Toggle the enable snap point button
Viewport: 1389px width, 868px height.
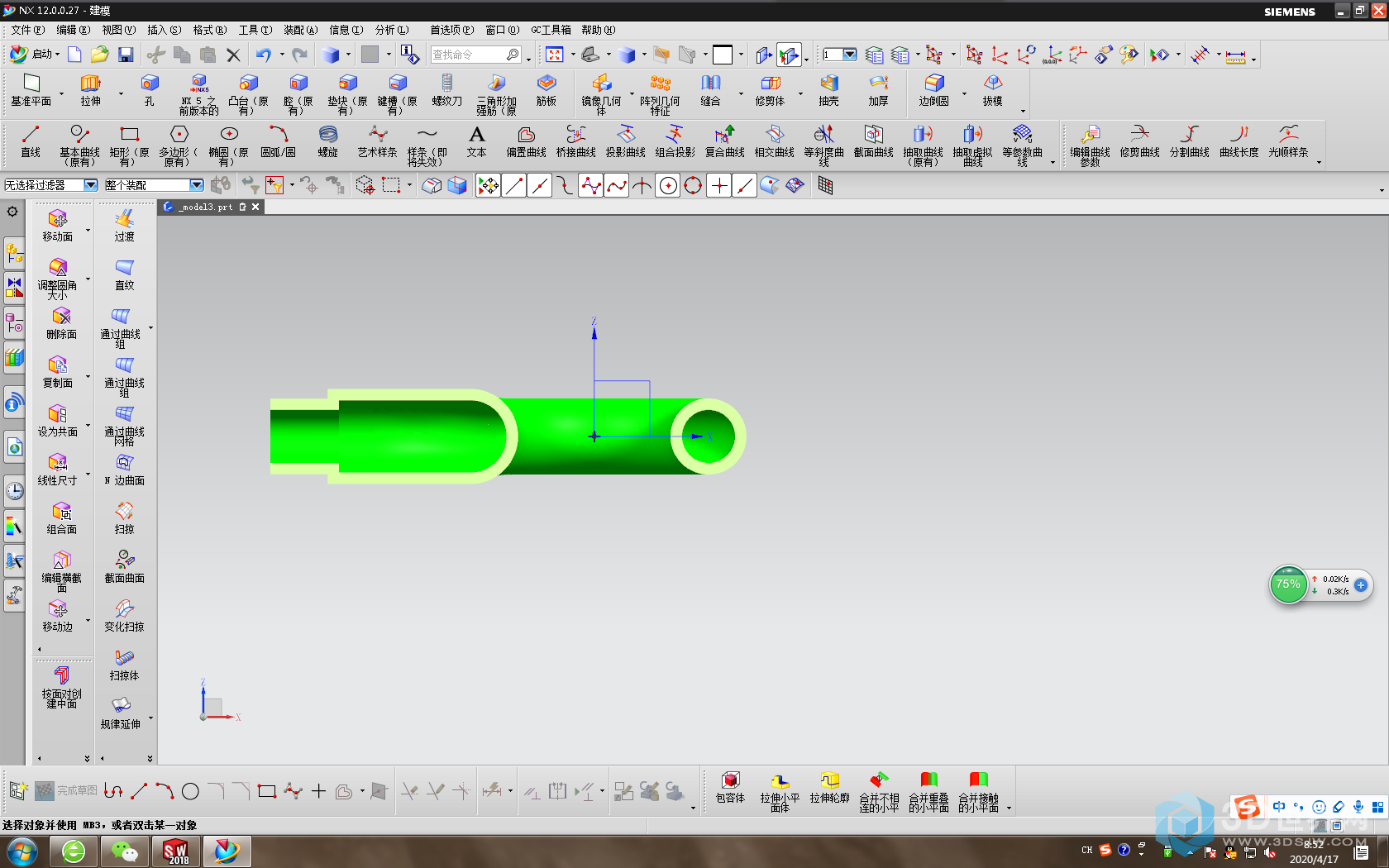pos(489,186)
